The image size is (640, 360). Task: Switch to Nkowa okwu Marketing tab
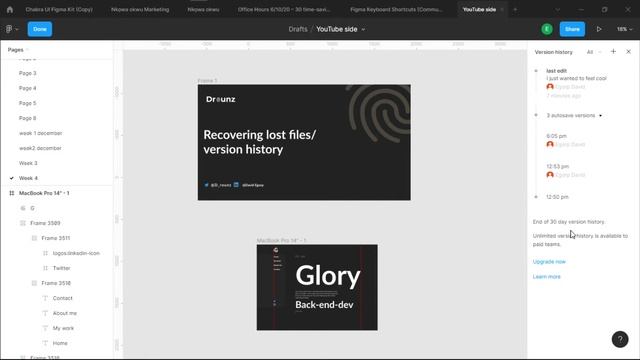tap(140, 9)
